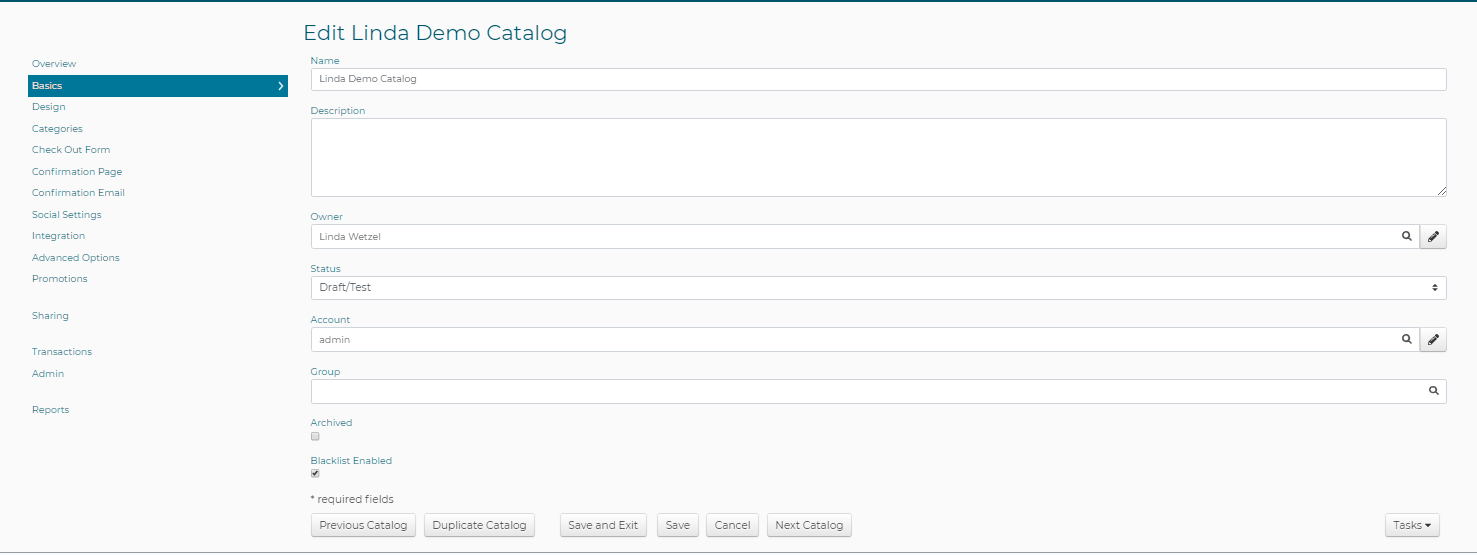Image resolution: width=1477 pixels, height=555 pixels.
Task: Open the Social Settings section
Action: tap(67, 215)
